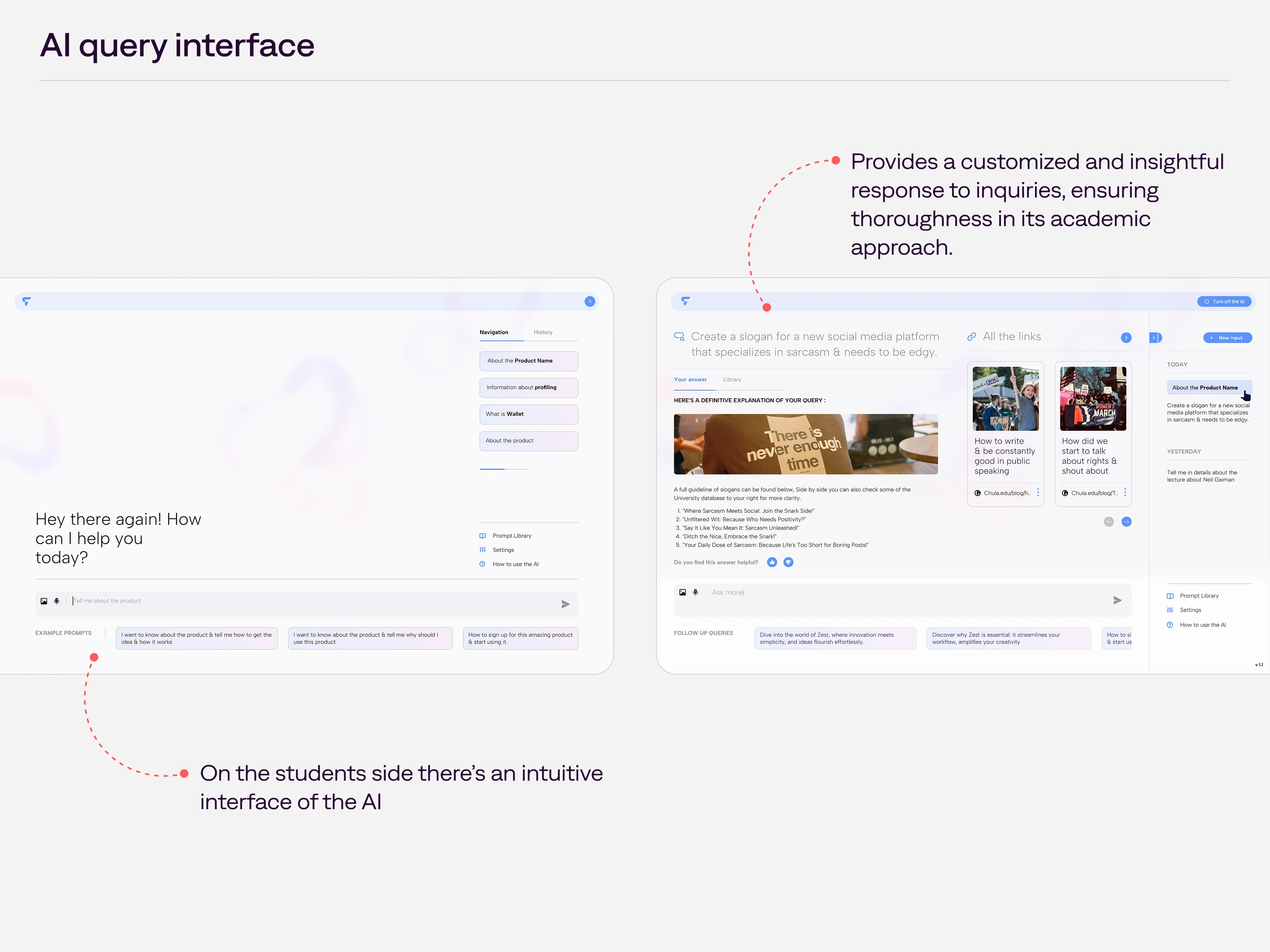The image size is (1270, 952).
Task: Click the thumbs up helpful icon
Action: point(772,562)
